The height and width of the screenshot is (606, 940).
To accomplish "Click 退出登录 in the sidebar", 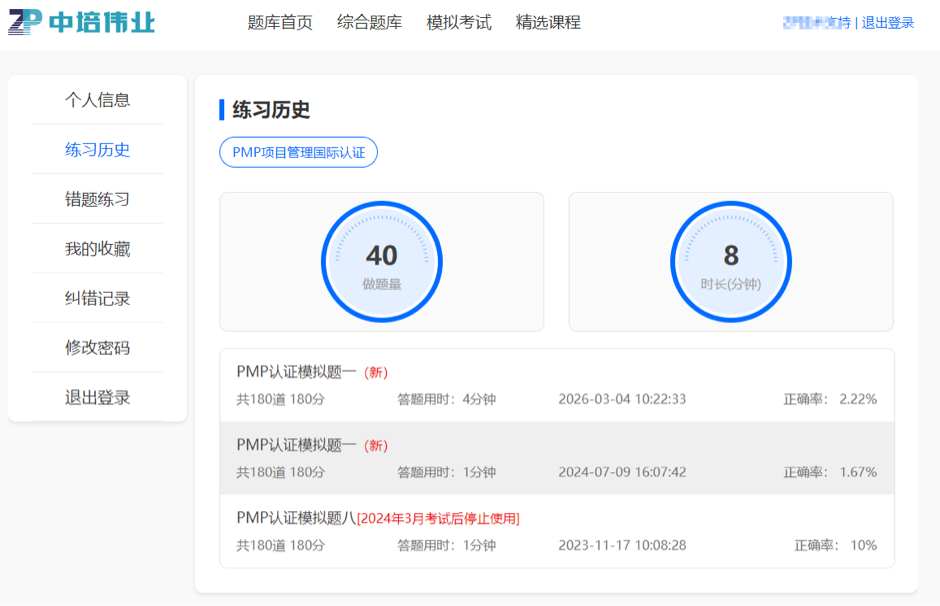I will click(x=97, y=397).
